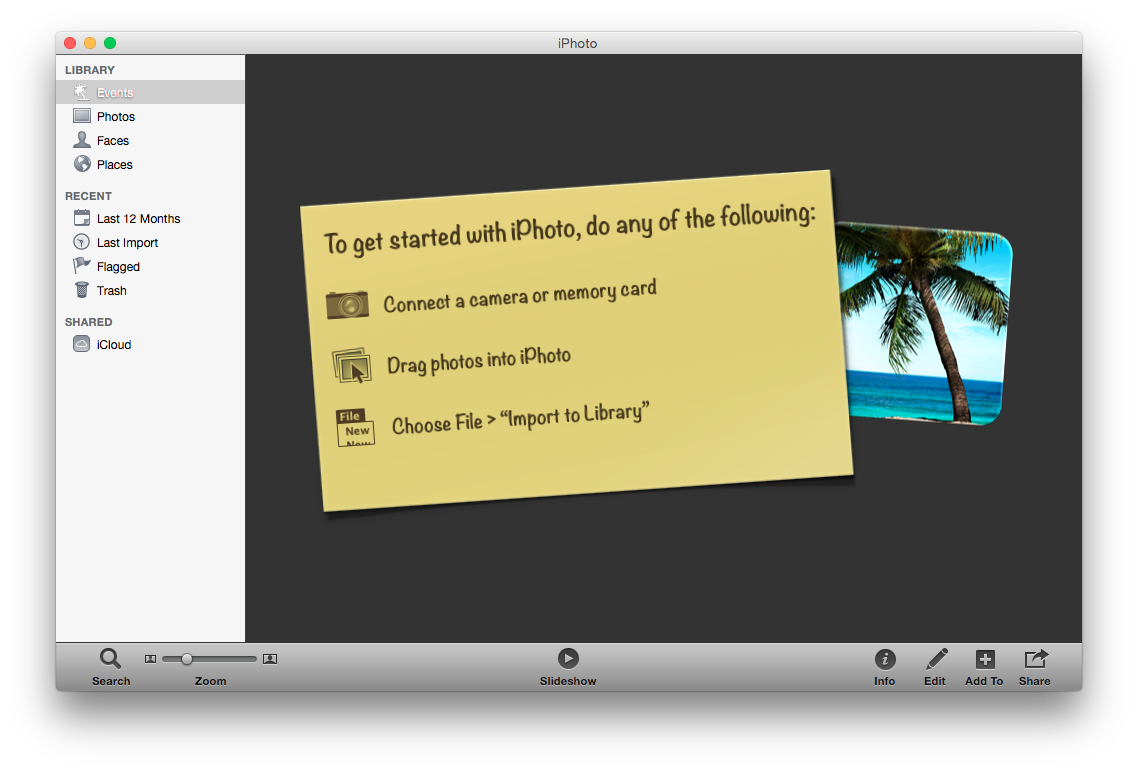Viewport: 1138px width, 771px height.
Task: Click the Zoom slider knob
Action: 187,658
